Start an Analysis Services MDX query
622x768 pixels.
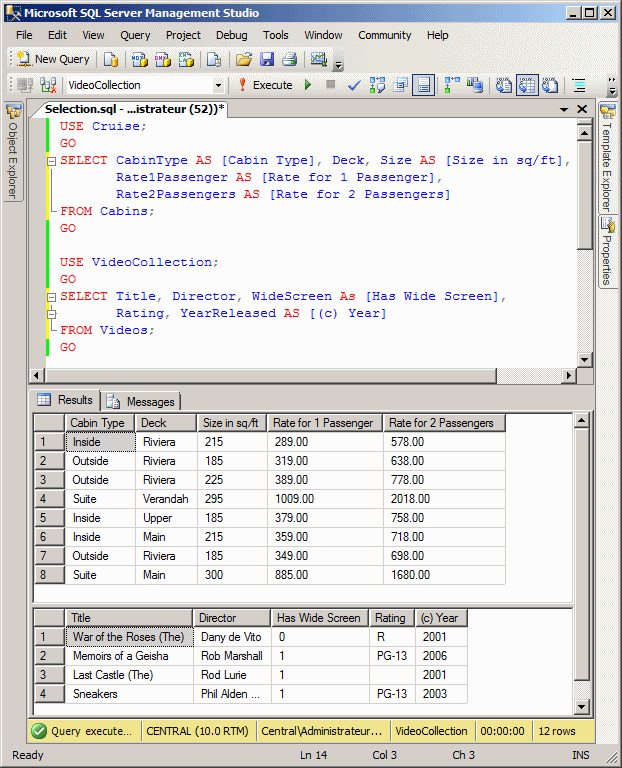(140, 60)
